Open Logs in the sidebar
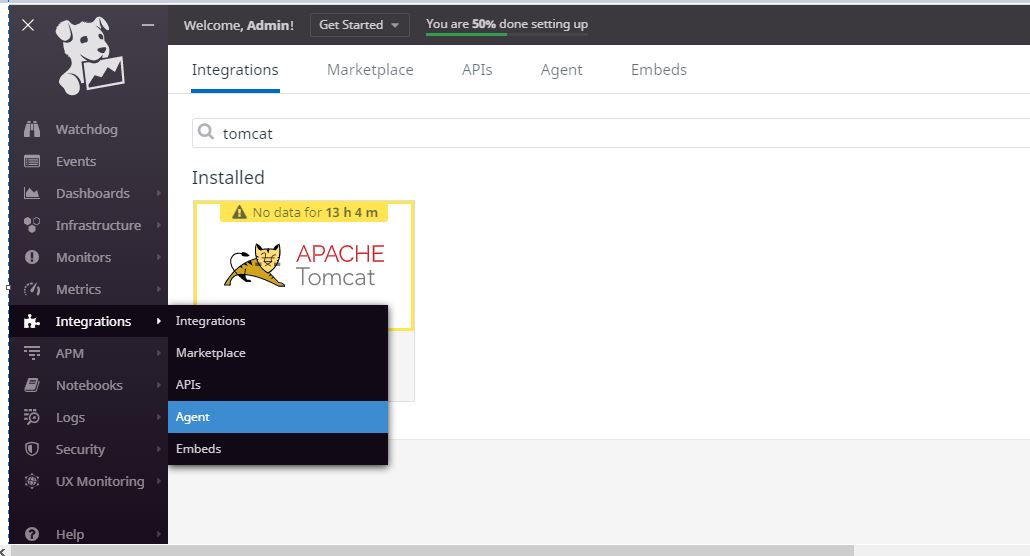1030x556 pixels. point(70,417)
